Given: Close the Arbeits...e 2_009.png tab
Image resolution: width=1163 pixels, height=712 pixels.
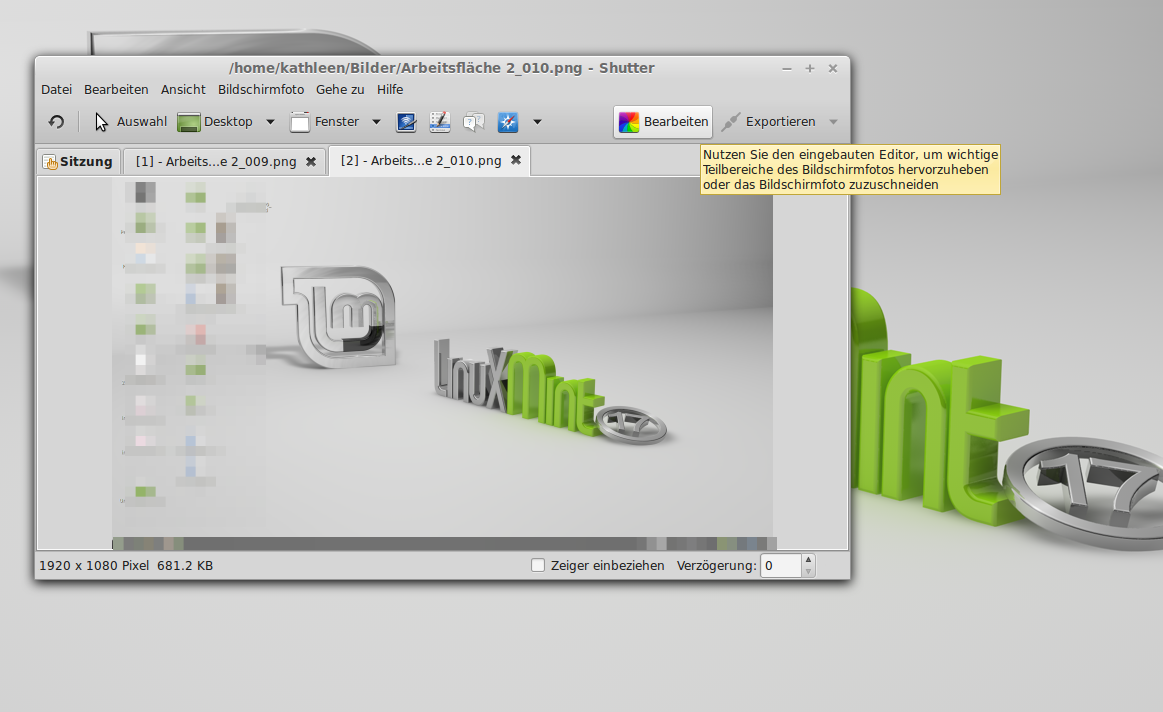Looking at the screenshot, I should tap(311, 162).
